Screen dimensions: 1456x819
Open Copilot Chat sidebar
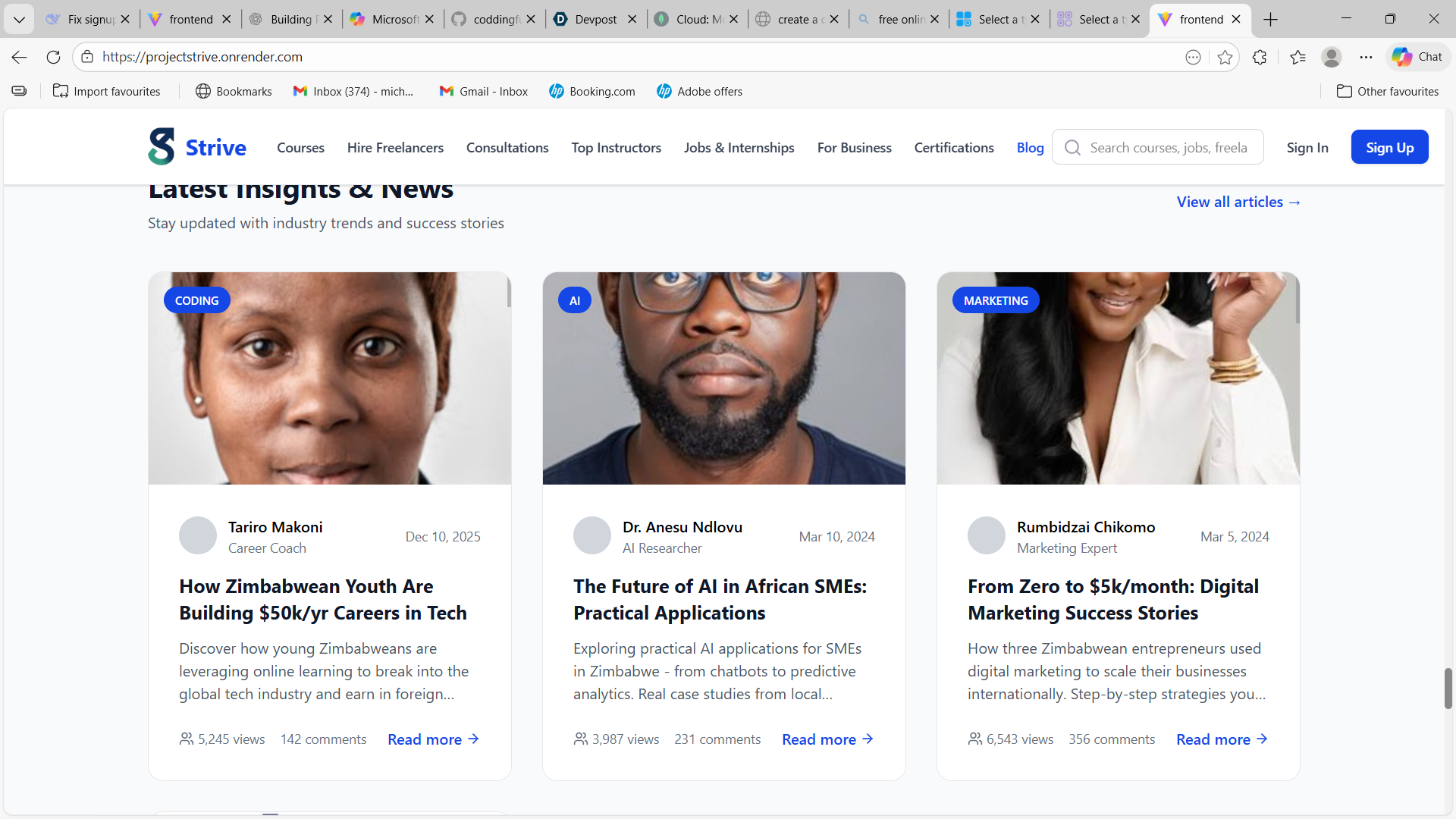(x=1417, y=57)
